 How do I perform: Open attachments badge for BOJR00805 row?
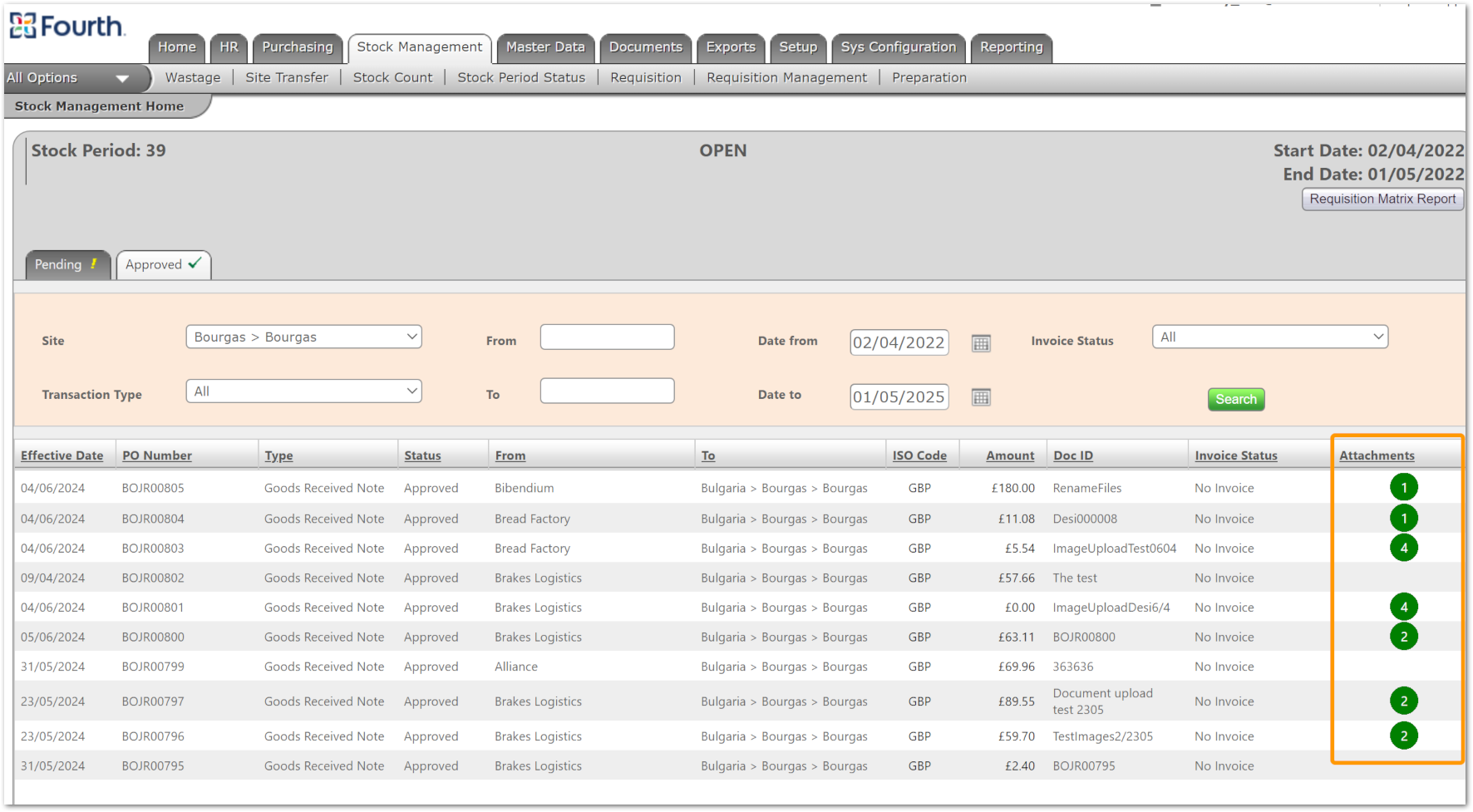[x=1403, y=488]
